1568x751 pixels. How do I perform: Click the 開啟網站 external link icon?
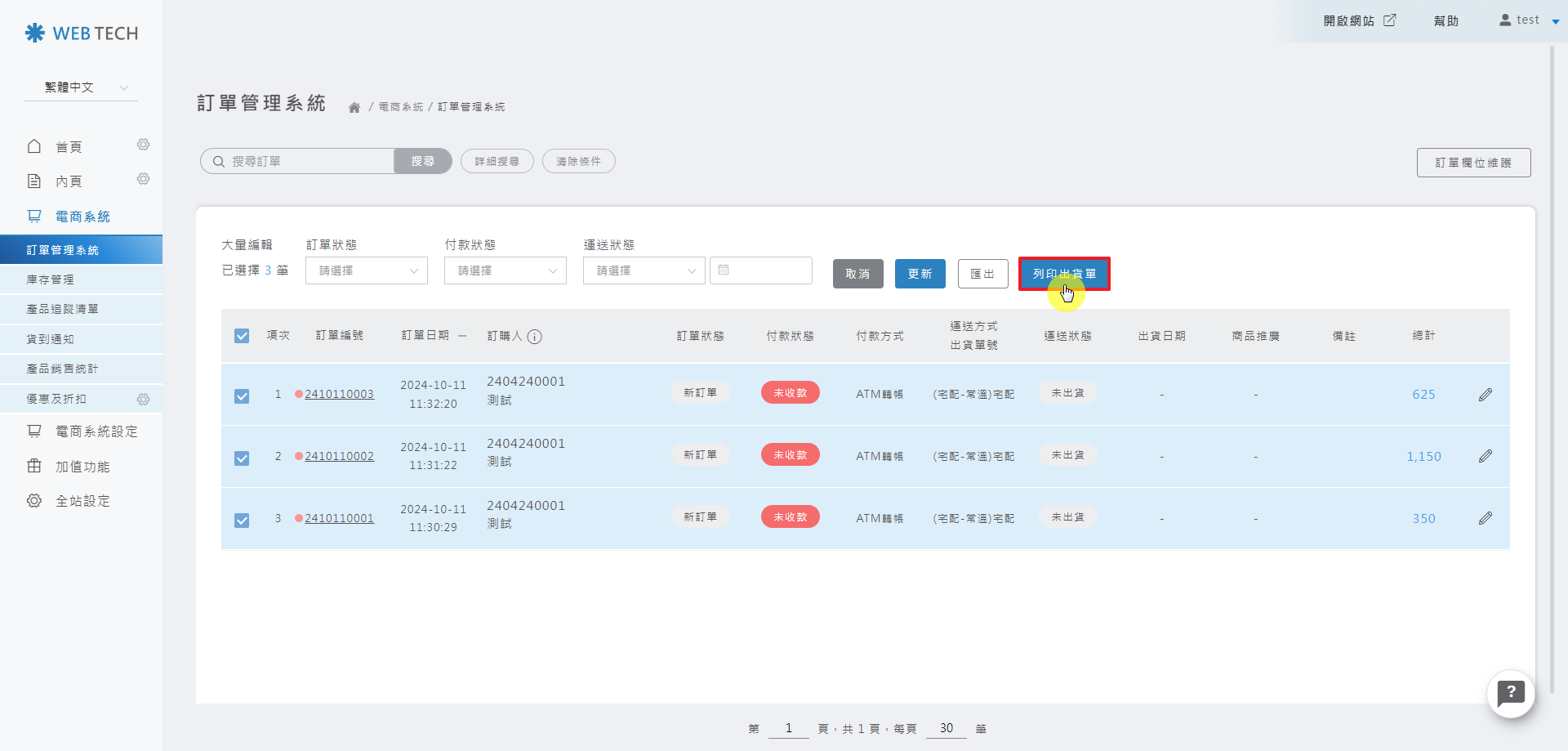coord(1389,20)
